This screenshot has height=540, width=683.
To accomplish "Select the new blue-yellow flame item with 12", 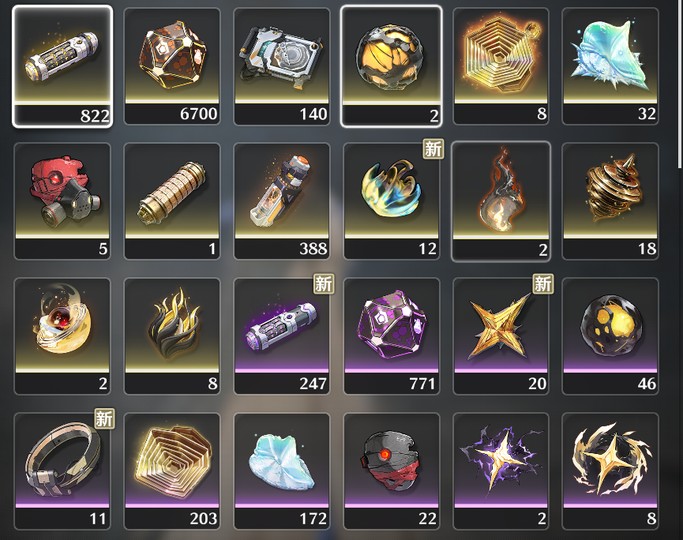I will 392,201.
